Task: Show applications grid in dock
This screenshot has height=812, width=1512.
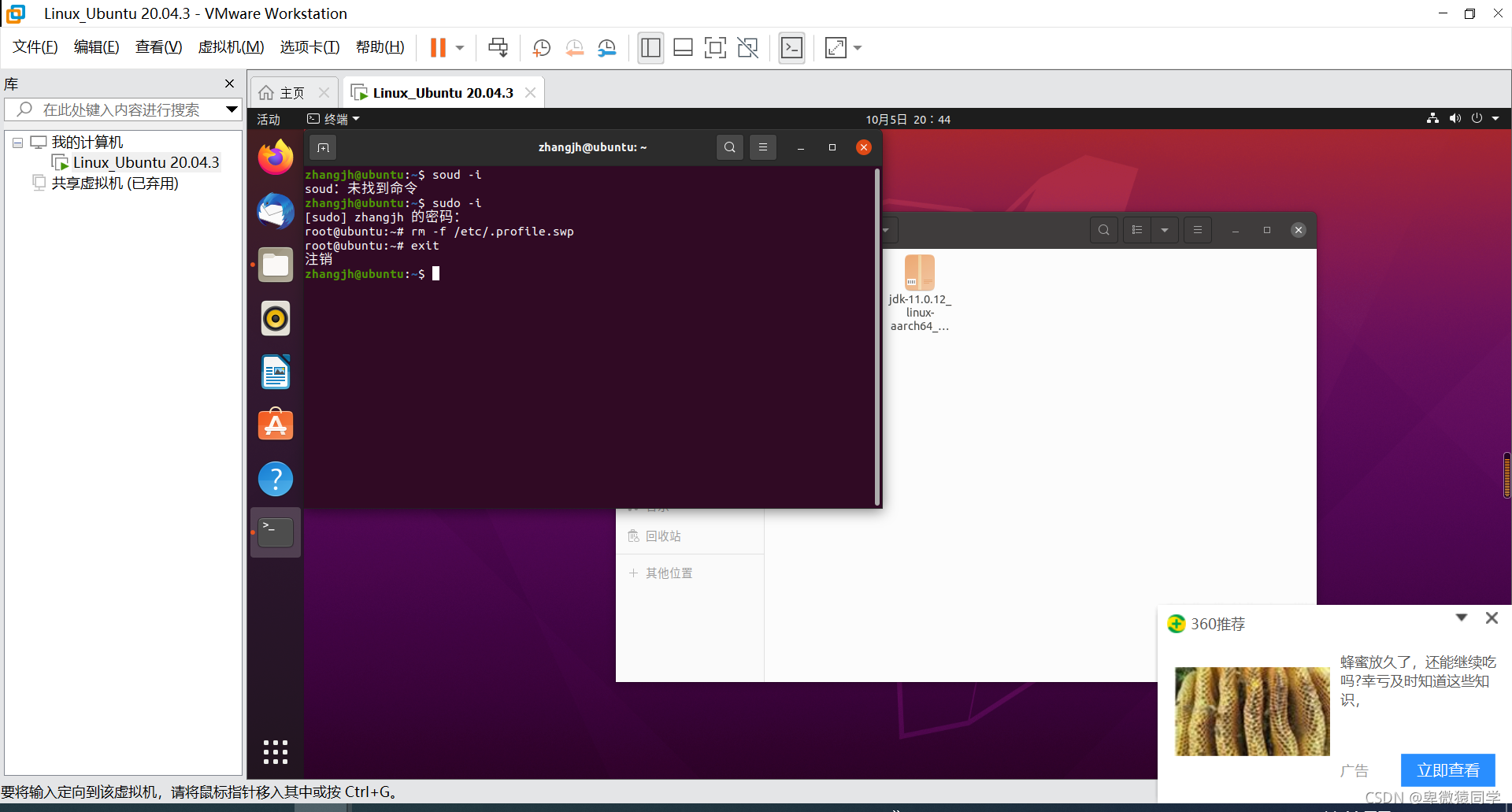Action: [x=276, y=752]
